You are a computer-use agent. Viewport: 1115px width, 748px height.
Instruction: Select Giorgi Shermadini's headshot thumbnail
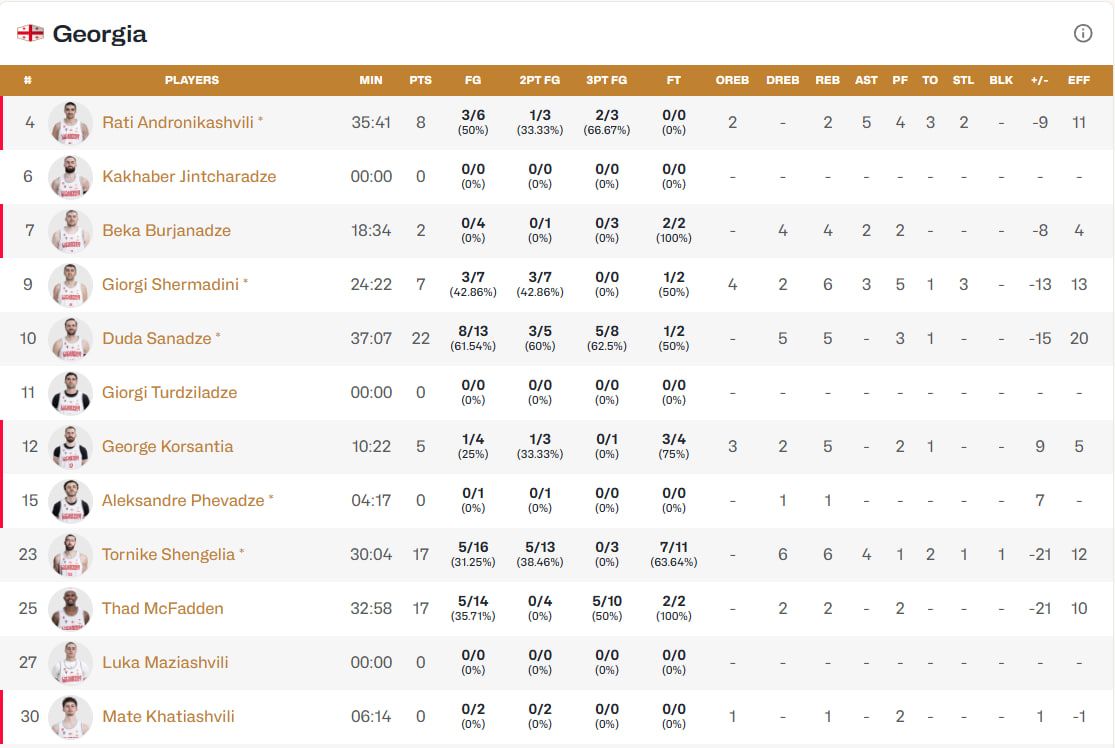[70, 284]
